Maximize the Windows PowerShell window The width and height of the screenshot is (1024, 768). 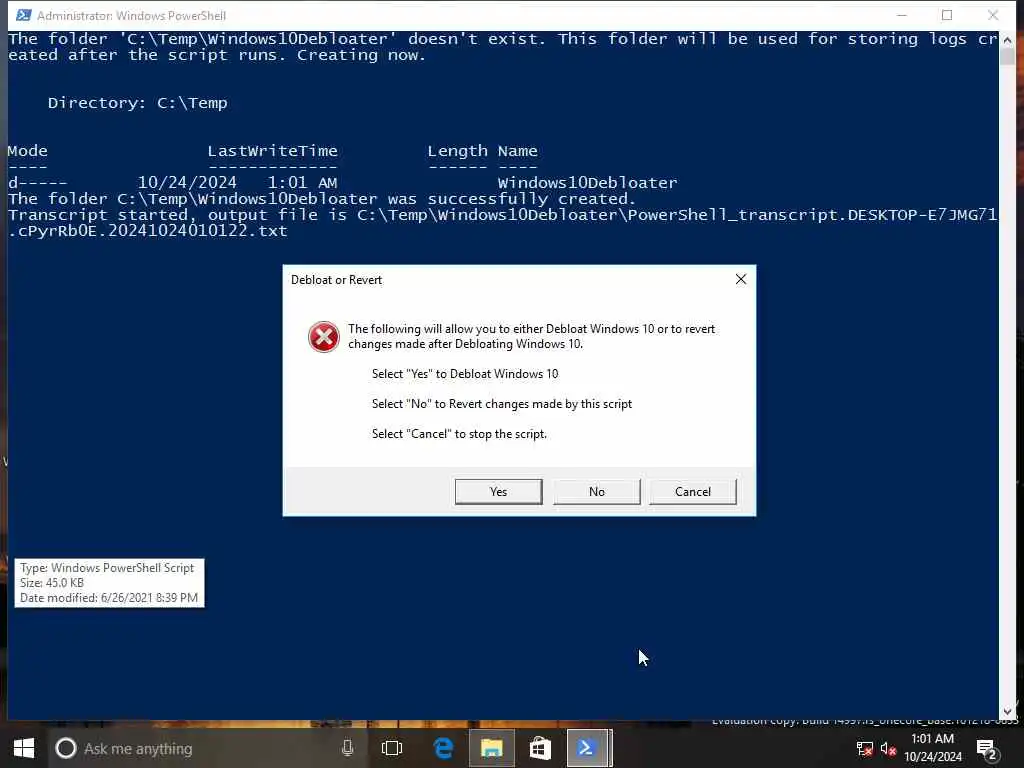coord(947,15)
